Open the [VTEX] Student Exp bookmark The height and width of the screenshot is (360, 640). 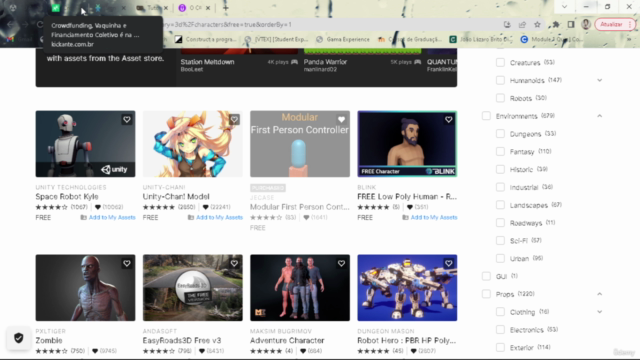pyautogui.click(x=276, y=40)
